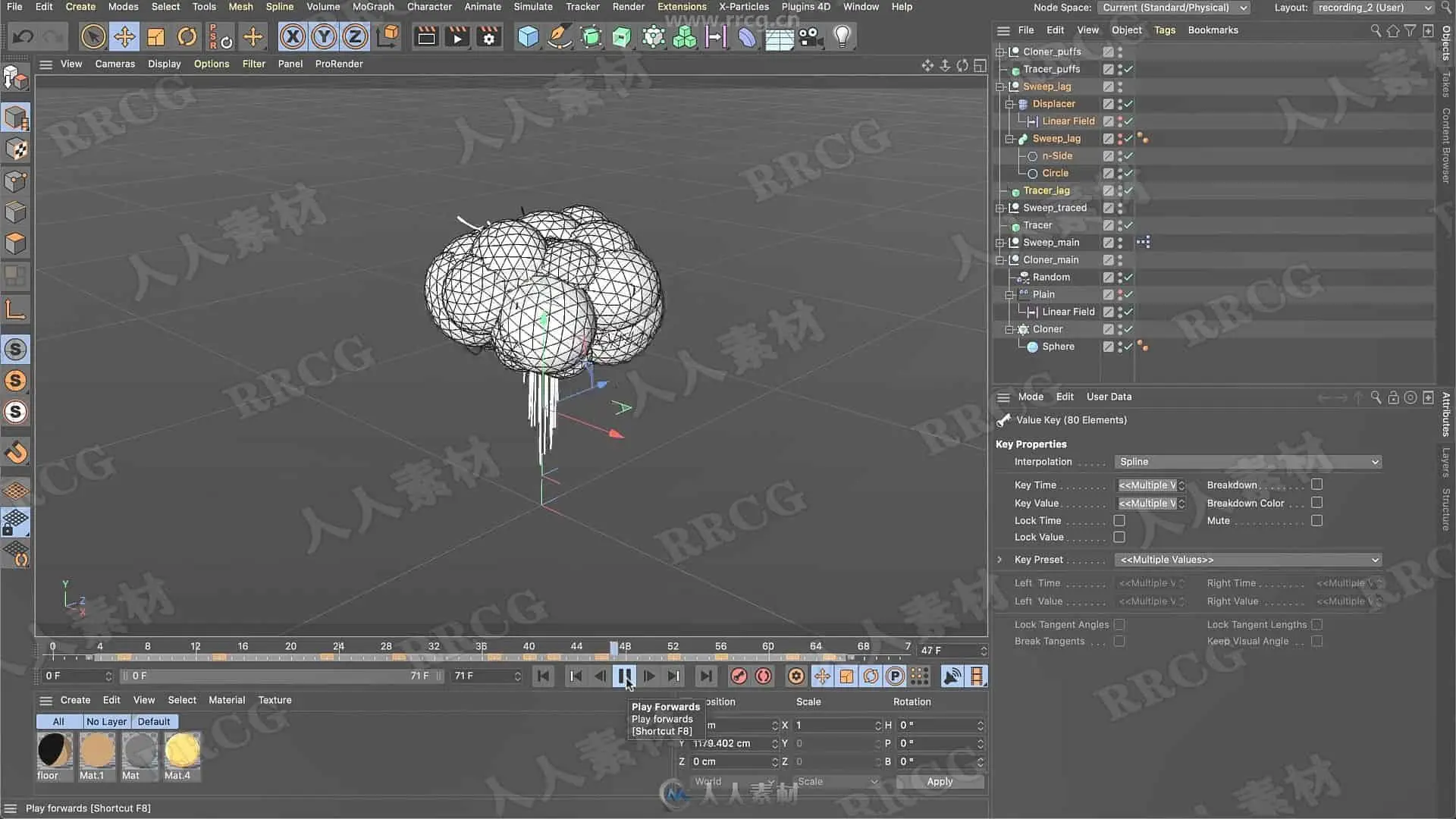Select the All materials filter button

tap(58, 722)
